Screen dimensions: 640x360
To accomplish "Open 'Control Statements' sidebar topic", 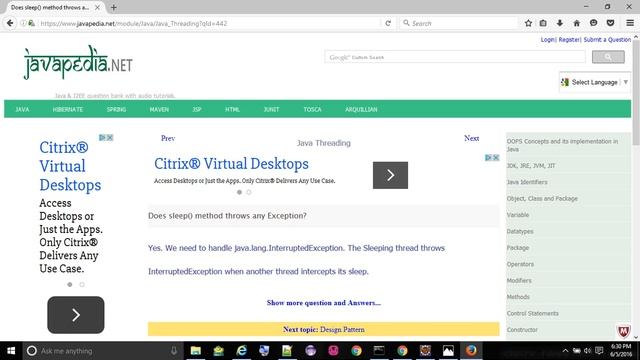I will click(532, 313).
